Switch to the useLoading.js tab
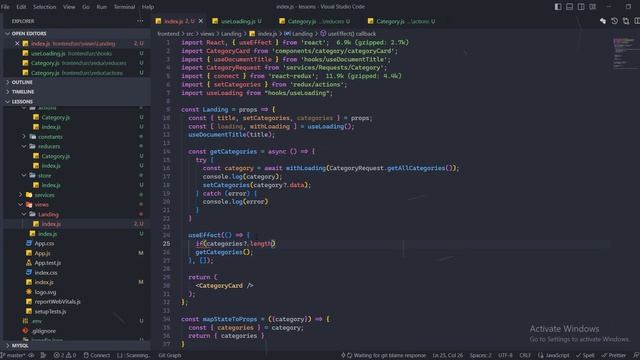The image size is (640, 360). coord(238,21)
